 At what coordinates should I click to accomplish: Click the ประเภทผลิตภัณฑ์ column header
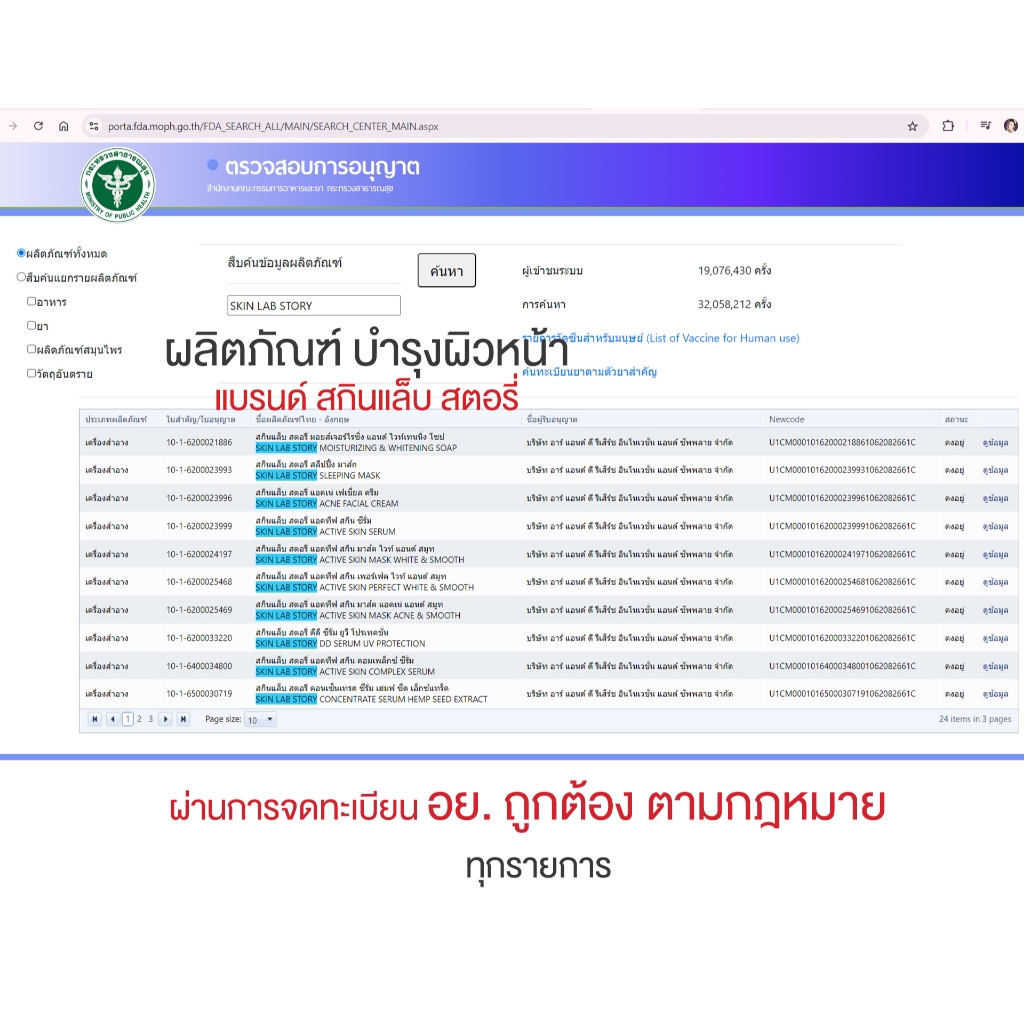[116, 419]
